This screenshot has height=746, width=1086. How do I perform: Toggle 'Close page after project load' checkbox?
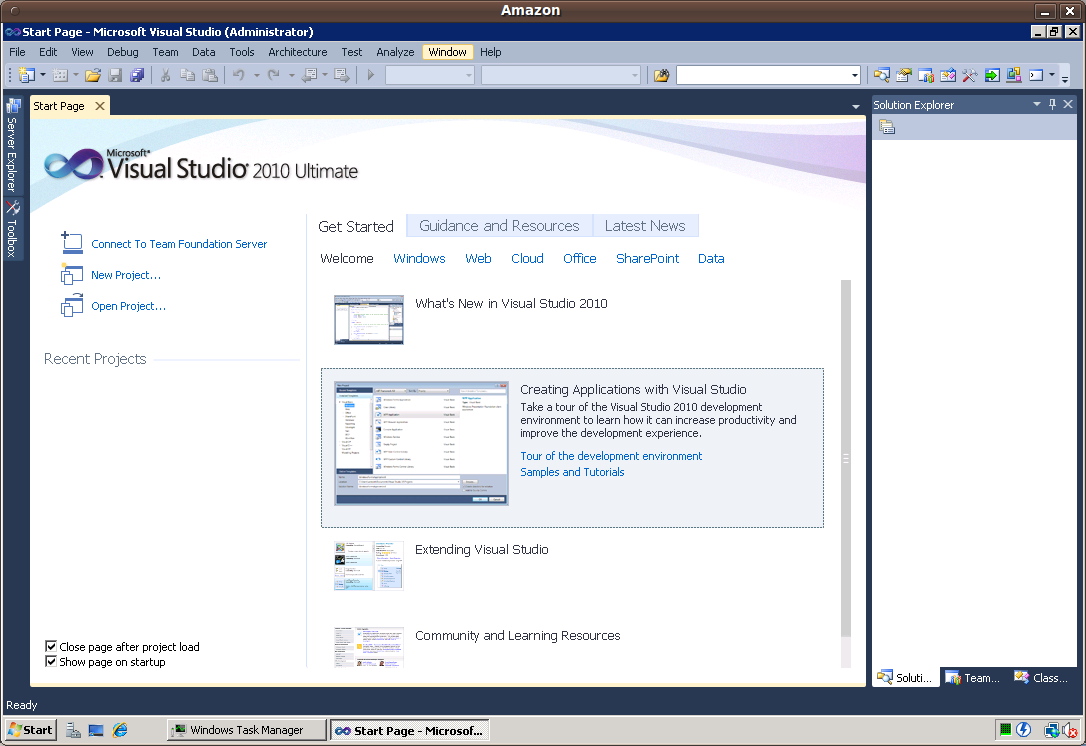[51, 647]
